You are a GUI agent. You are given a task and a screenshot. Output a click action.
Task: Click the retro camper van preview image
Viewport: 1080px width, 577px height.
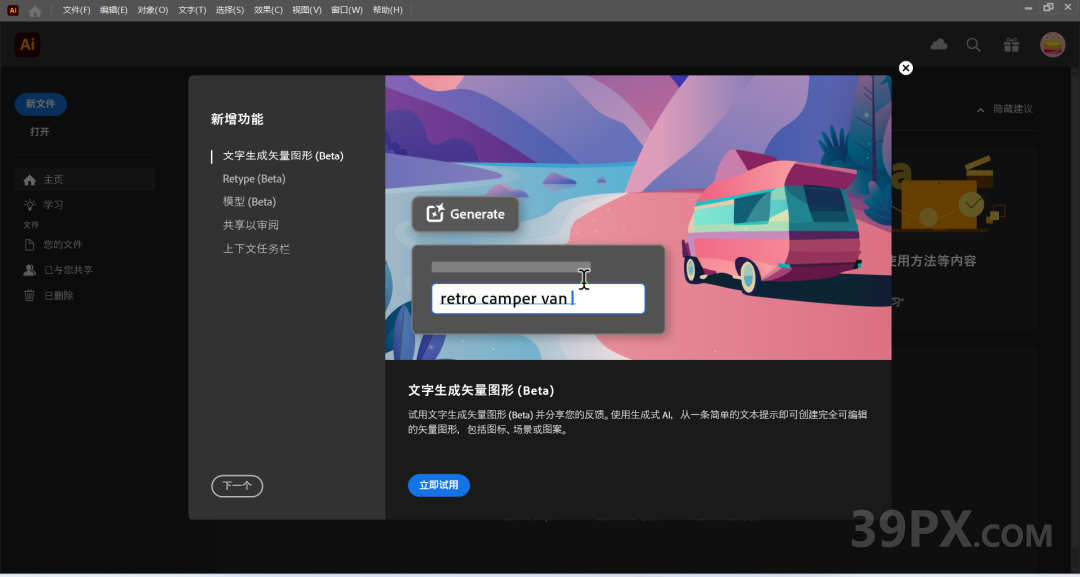pyautogui.click(x=638, y=218)
